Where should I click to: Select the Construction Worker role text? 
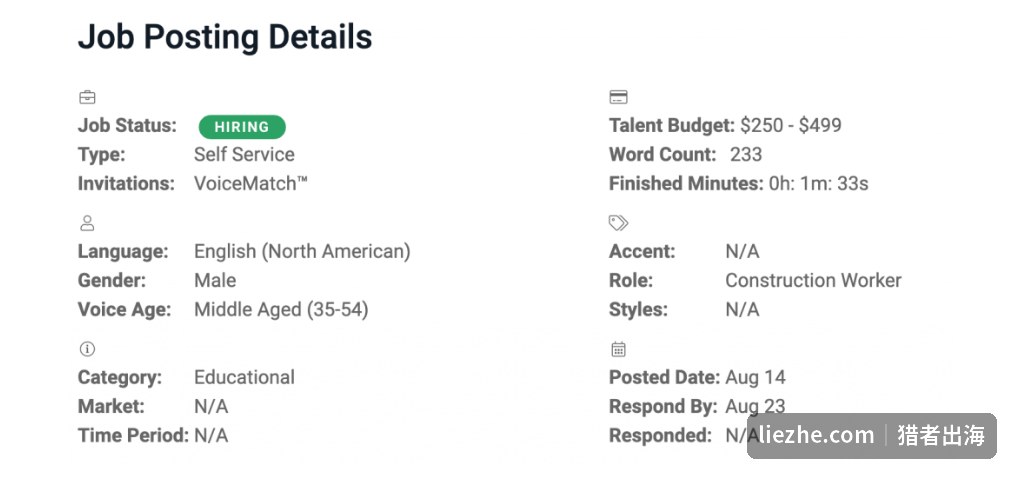pos(813,280)
